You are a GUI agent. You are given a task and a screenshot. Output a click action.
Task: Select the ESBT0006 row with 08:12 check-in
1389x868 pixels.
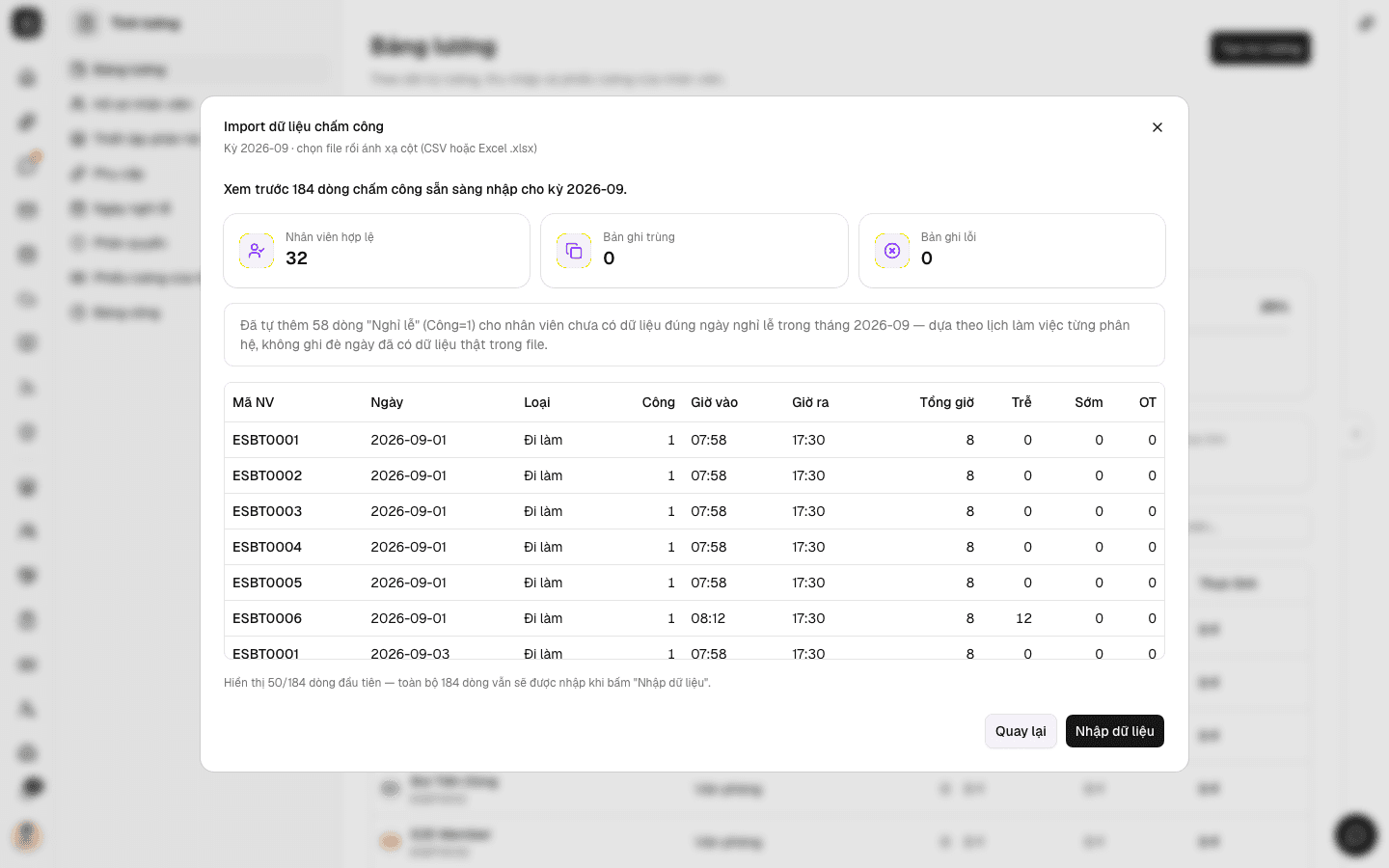694,618
